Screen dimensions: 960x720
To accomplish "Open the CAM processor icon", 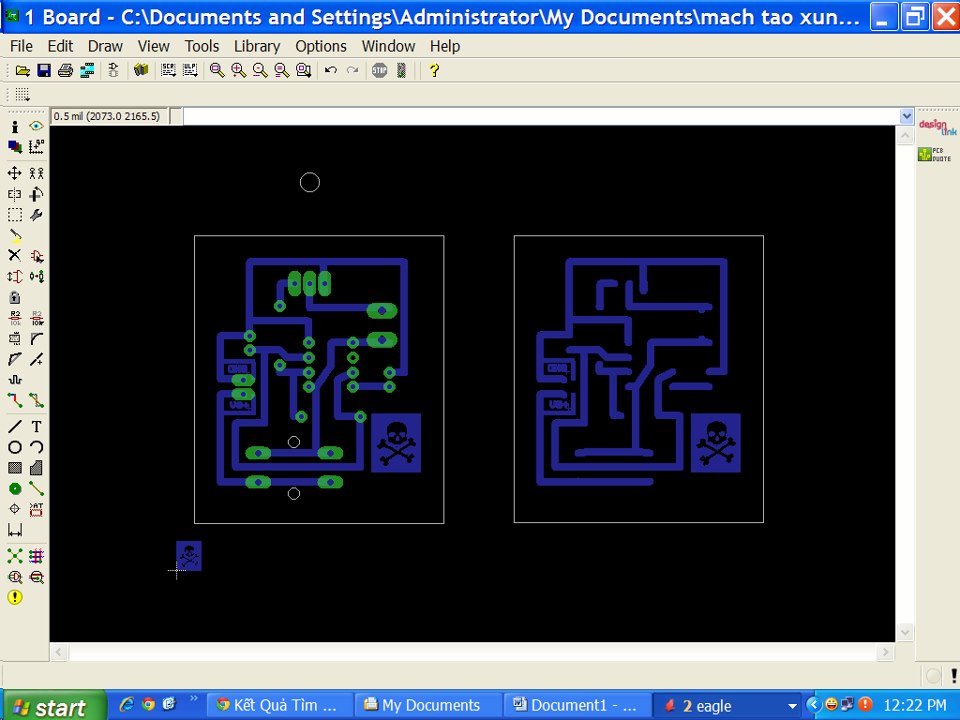I will pyautogui.click(x=87, y=70).
